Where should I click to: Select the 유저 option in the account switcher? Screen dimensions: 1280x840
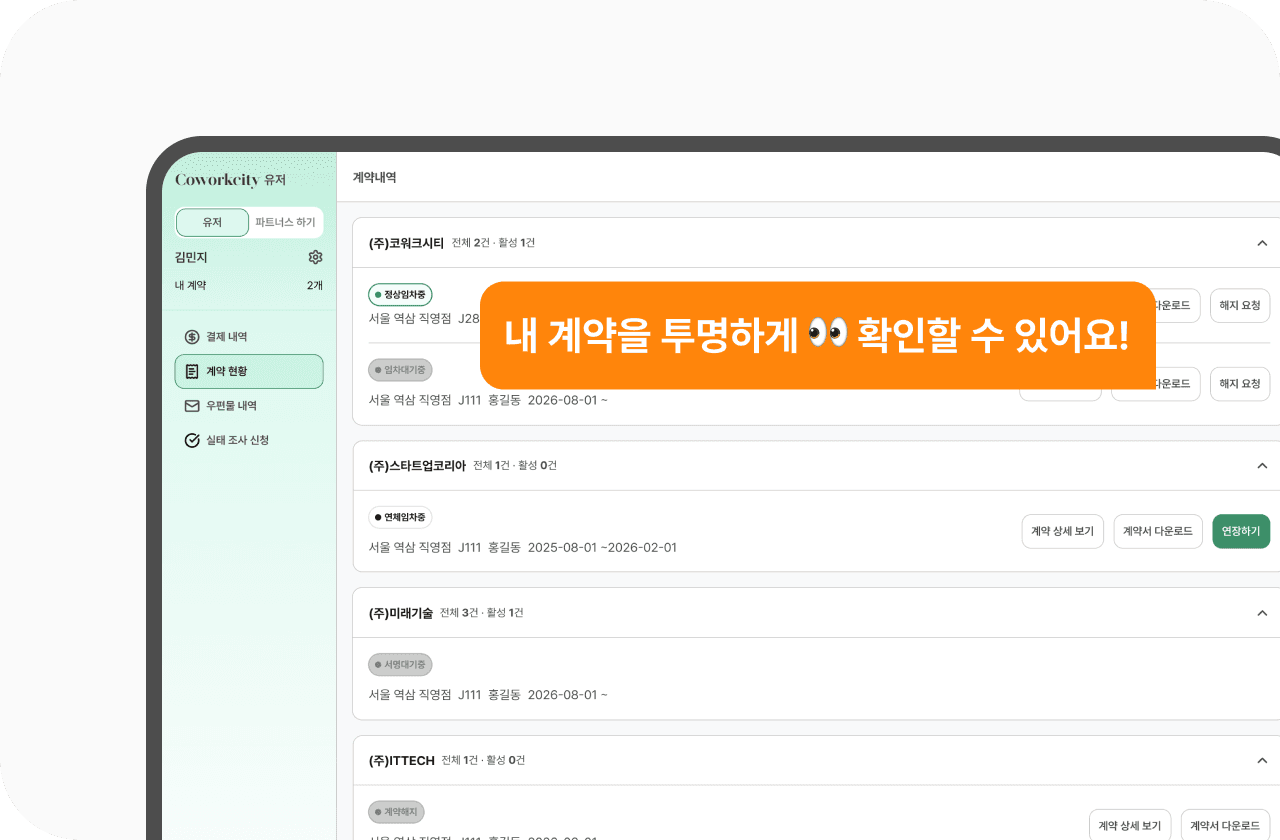click(x=212, y=223)
